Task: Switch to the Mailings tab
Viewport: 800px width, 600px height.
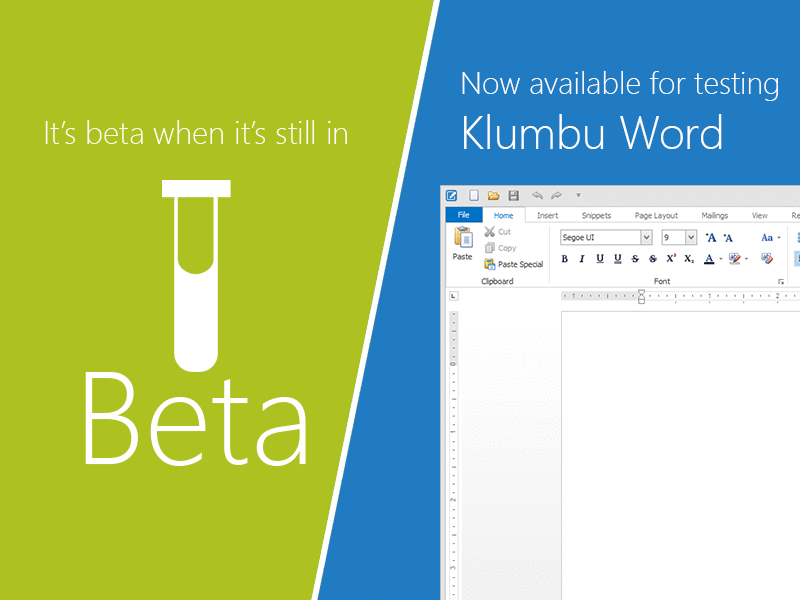Action: point(714,215)
